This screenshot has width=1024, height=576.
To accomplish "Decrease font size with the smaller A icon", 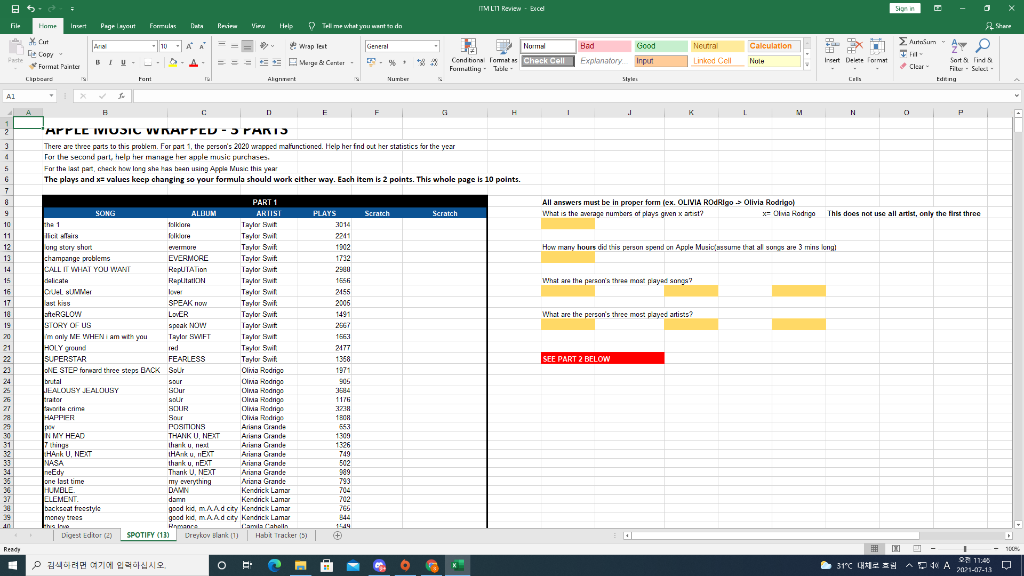I will (x=202, y=46).
